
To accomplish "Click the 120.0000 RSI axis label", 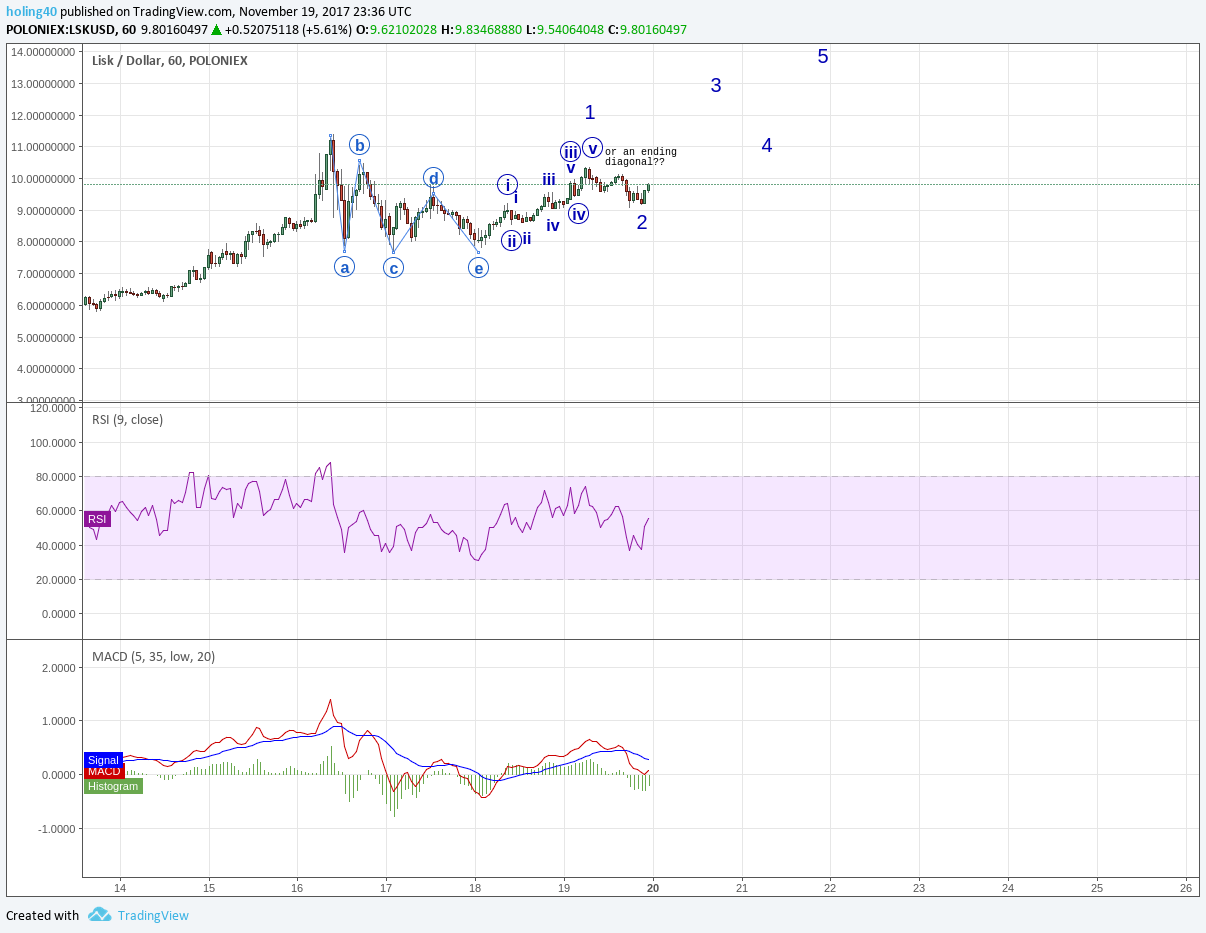I will click(x=54, y=408).
